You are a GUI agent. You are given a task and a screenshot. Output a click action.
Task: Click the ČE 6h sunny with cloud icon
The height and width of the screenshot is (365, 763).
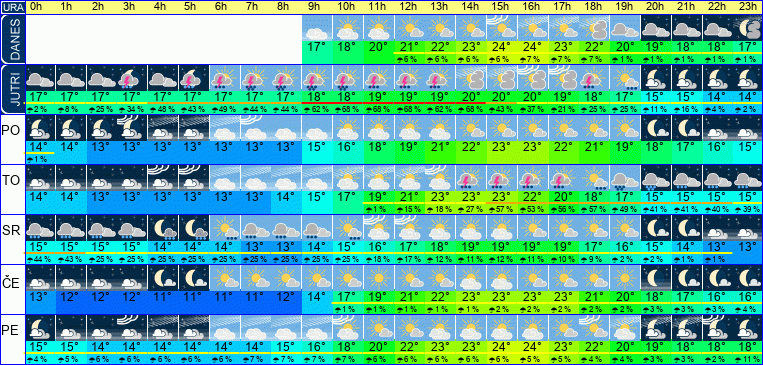(225, 278)
